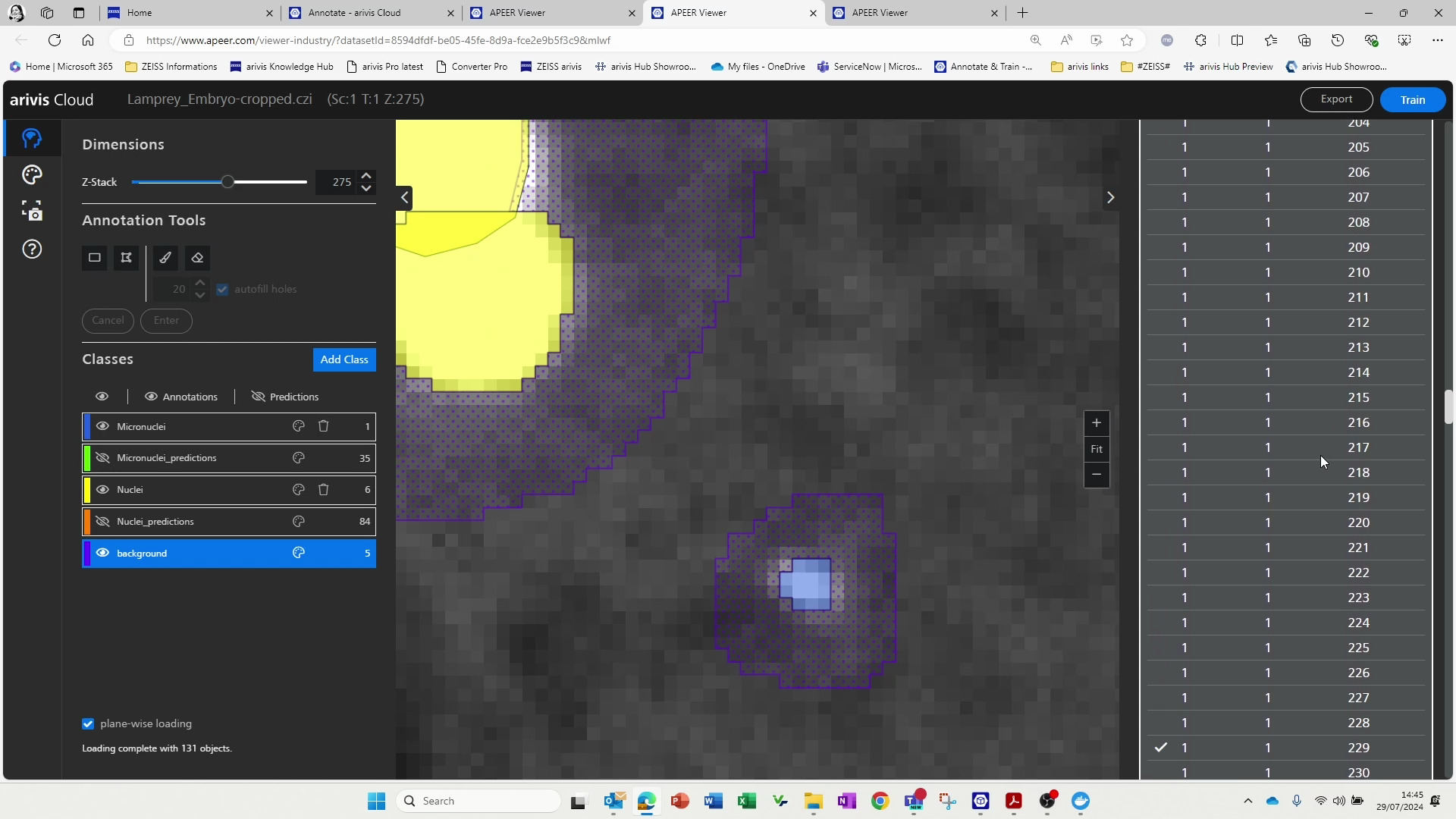Image resolution: width=1456 pixels, height=819 pixels.
Task: Collapse the right measurements panel
Action: (1111, 197)
